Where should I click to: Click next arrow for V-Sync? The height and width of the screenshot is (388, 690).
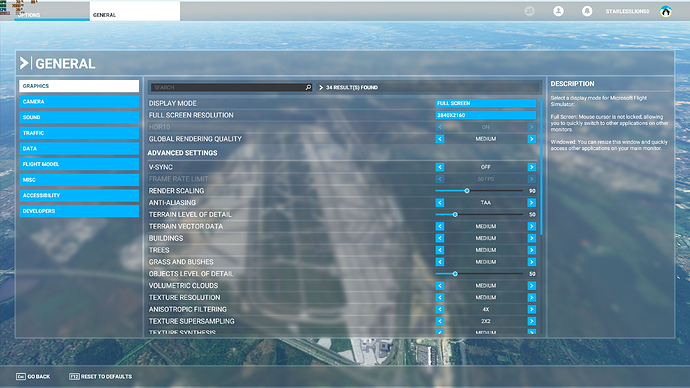(532, 167)
